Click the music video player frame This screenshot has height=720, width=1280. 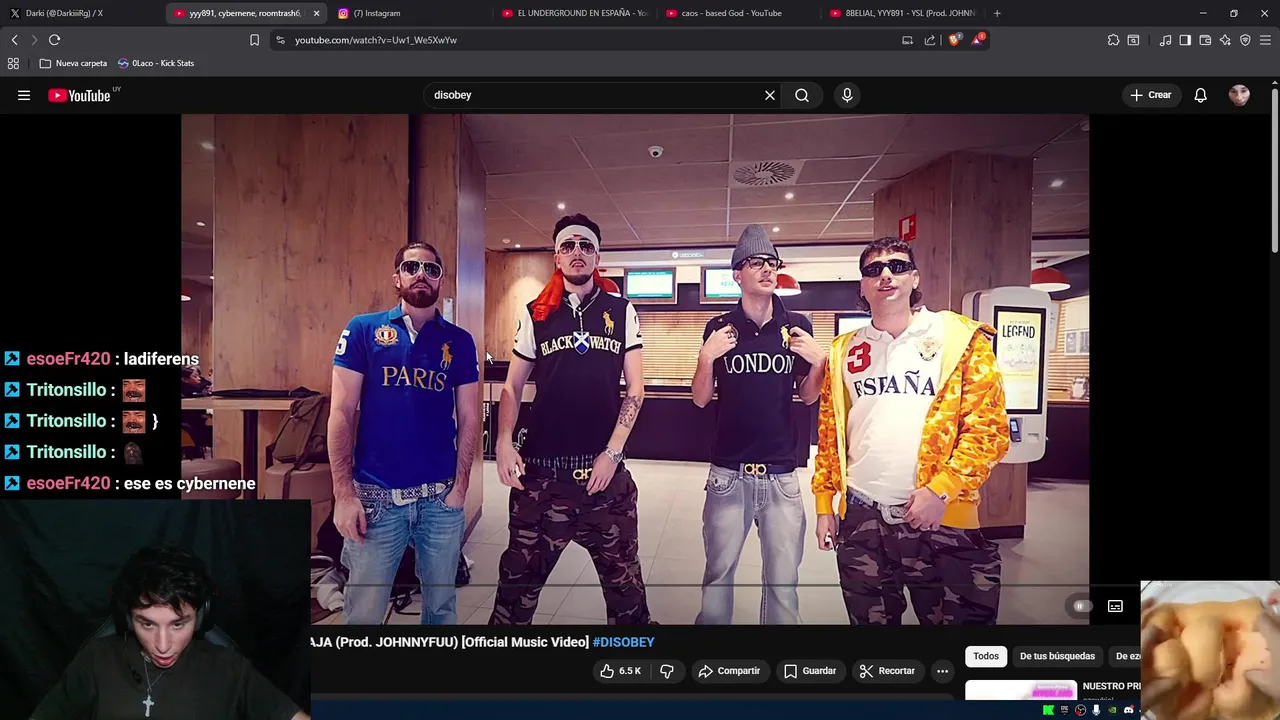[635, 369]
